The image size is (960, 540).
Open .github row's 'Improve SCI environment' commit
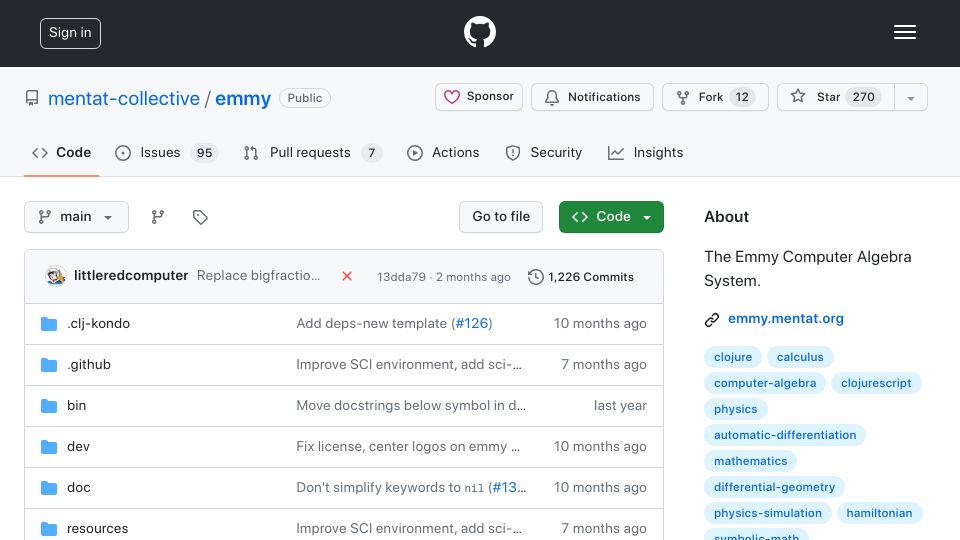pos(409,364)
